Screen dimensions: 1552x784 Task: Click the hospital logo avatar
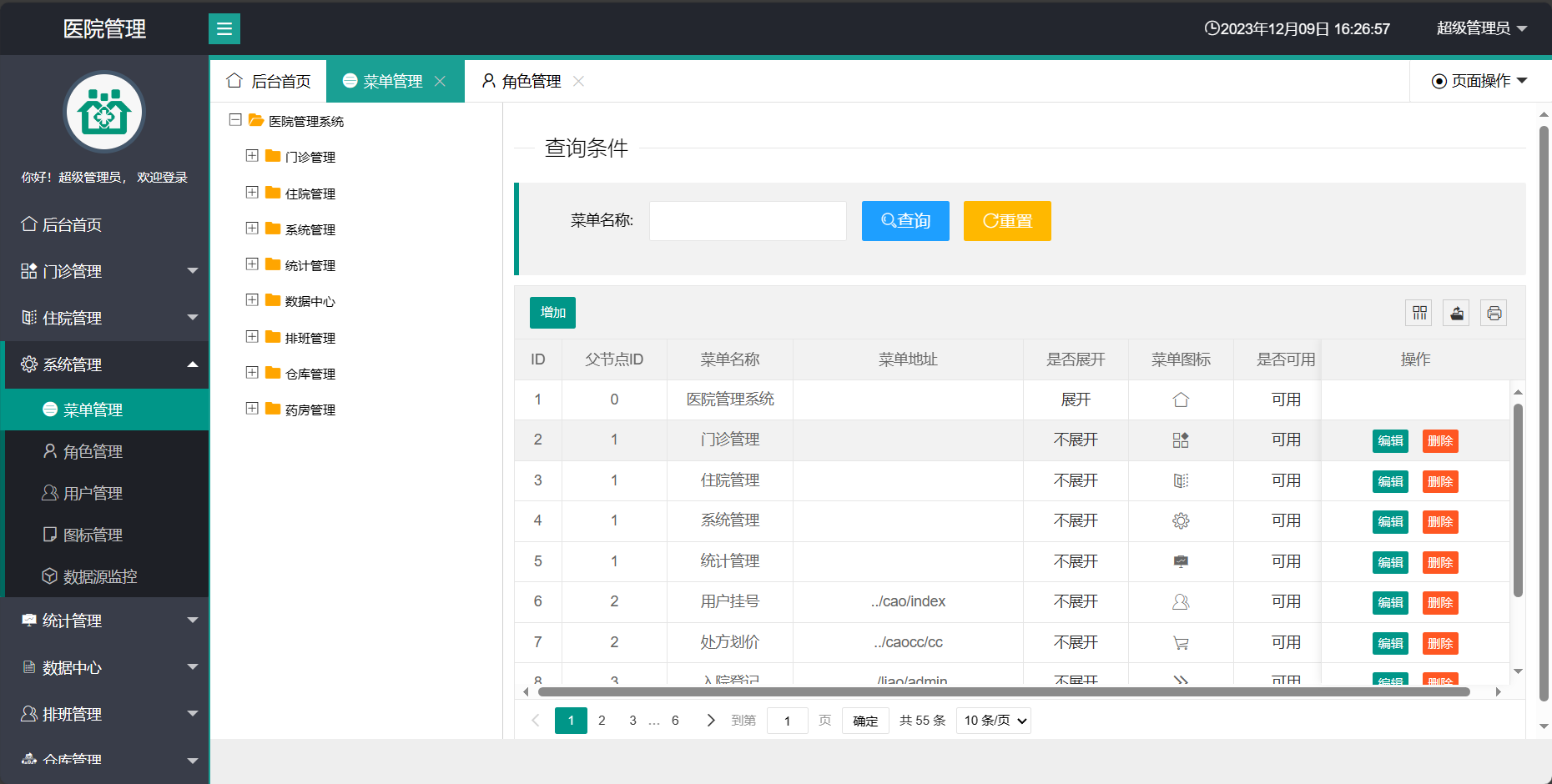pyautogui.click(x=104, y=112)
